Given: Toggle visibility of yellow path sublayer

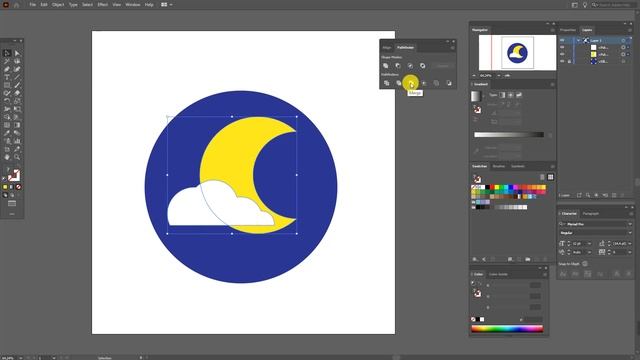Looking at the screenshot, I should click(x=562, y=54).
